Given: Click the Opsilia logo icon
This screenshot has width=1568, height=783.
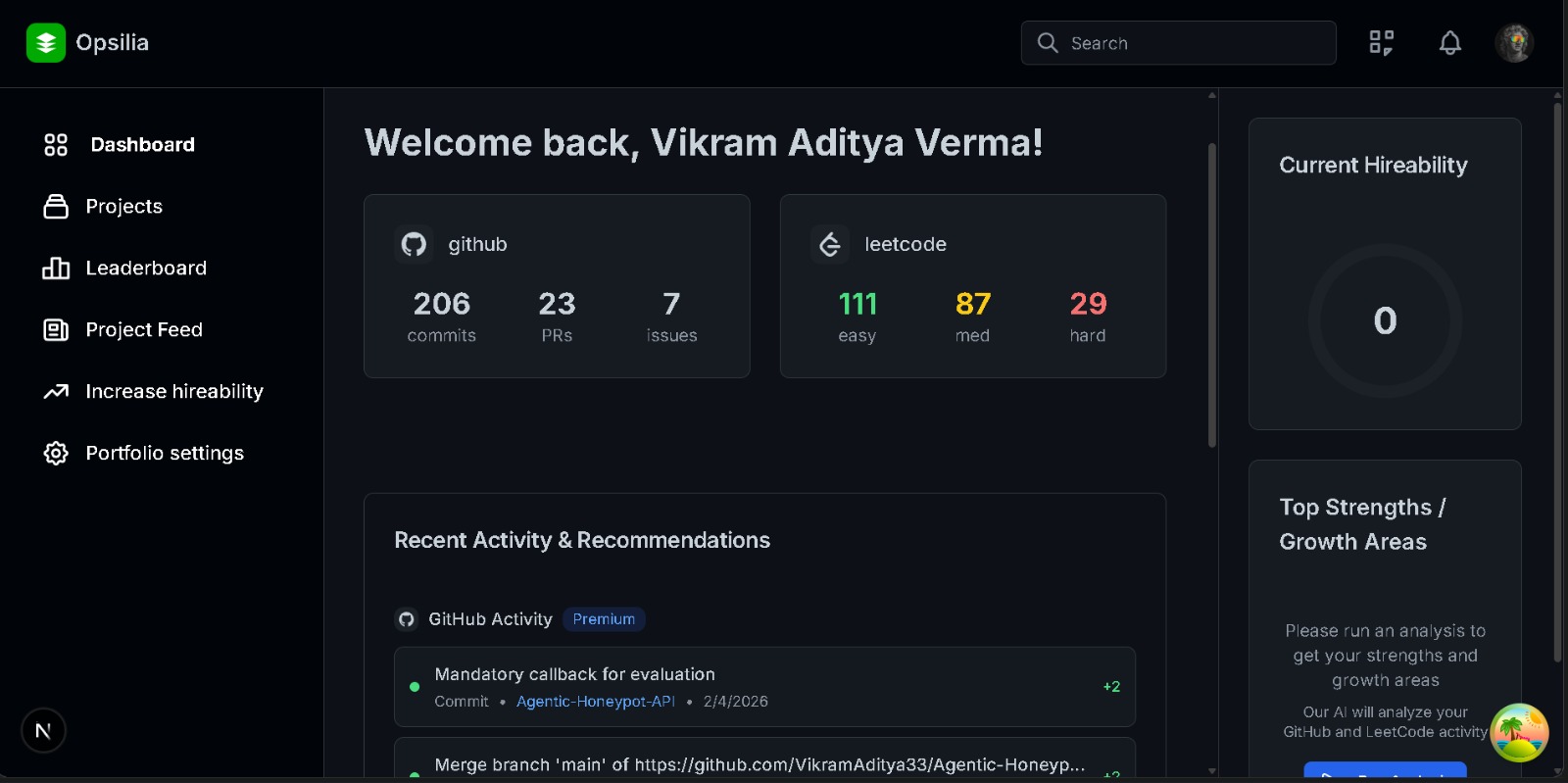Looking at the screenshot, I should (45, 43).
